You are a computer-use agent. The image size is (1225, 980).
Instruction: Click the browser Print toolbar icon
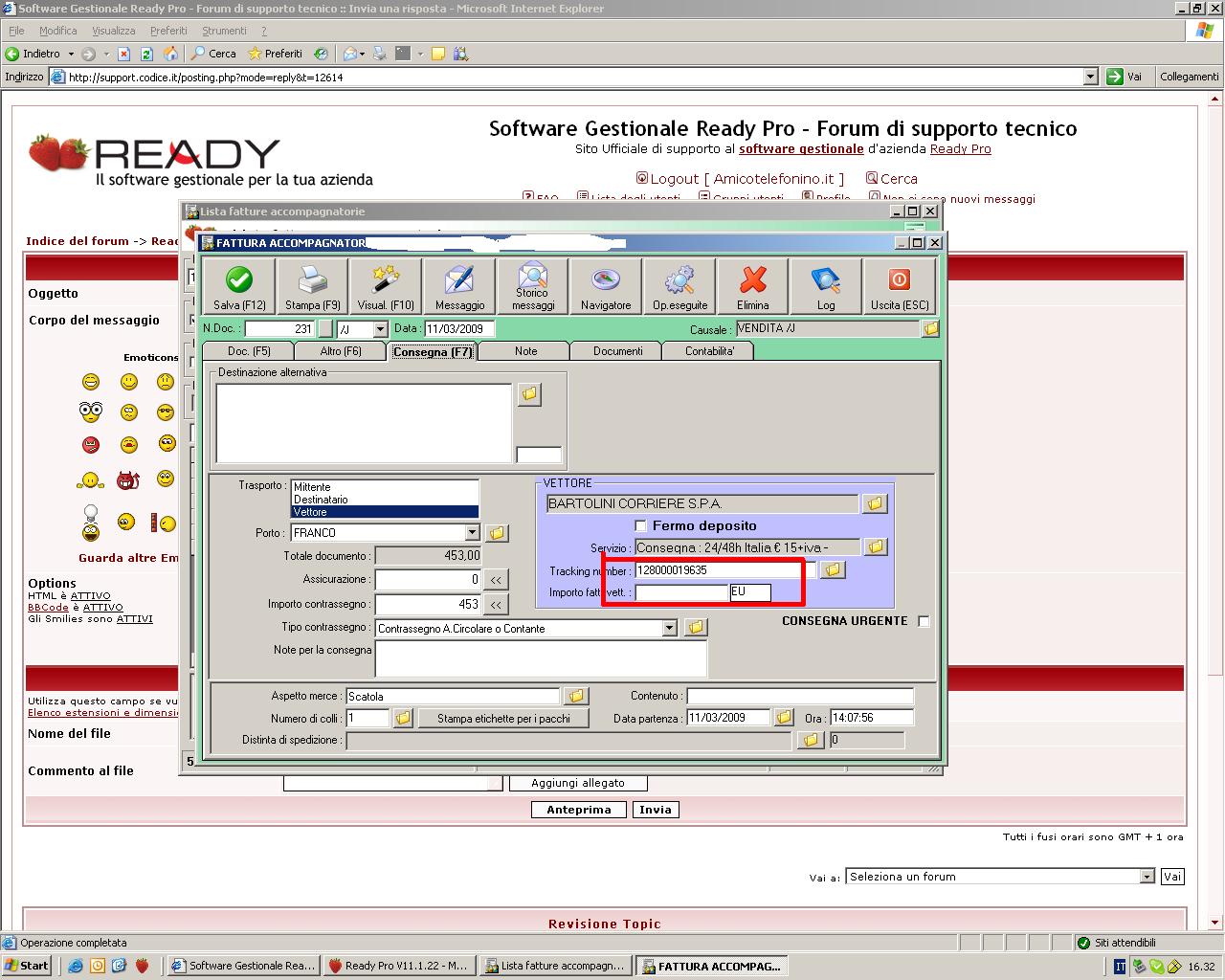click(380, 54)
